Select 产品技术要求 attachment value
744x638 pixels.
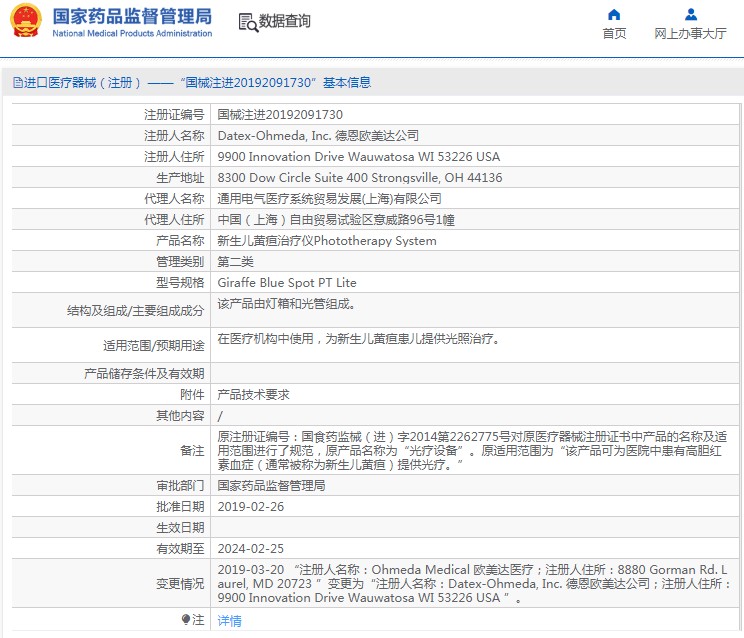point(253,395)
